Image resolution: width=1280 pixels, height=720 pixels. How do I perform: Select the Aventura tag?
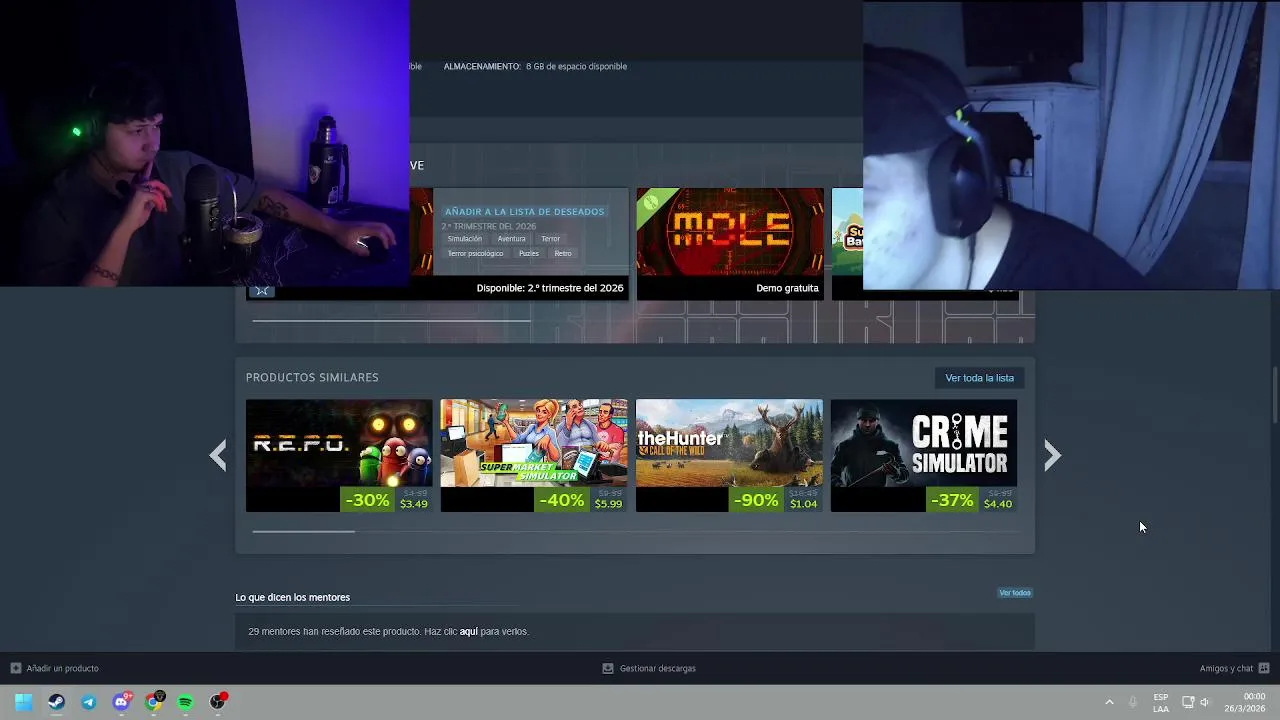click(x=511, y=239)
